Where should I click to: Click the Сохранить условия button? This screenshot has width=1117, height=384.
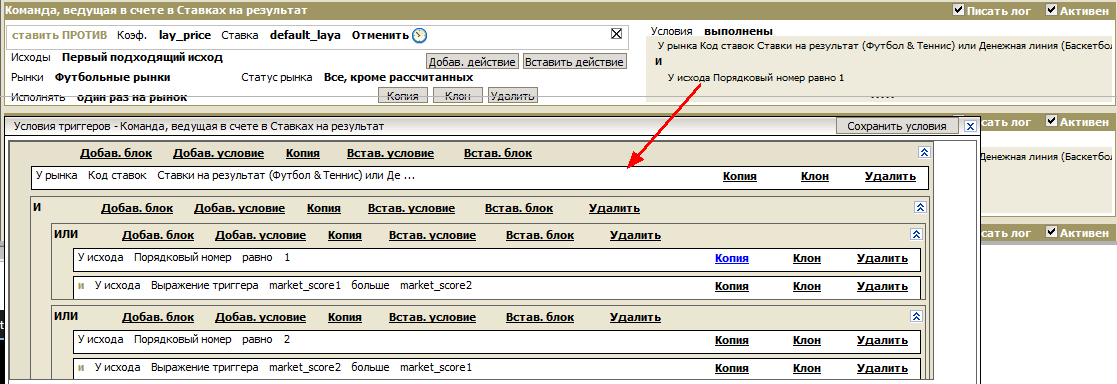pyautogui.click(x=896, y=126)
